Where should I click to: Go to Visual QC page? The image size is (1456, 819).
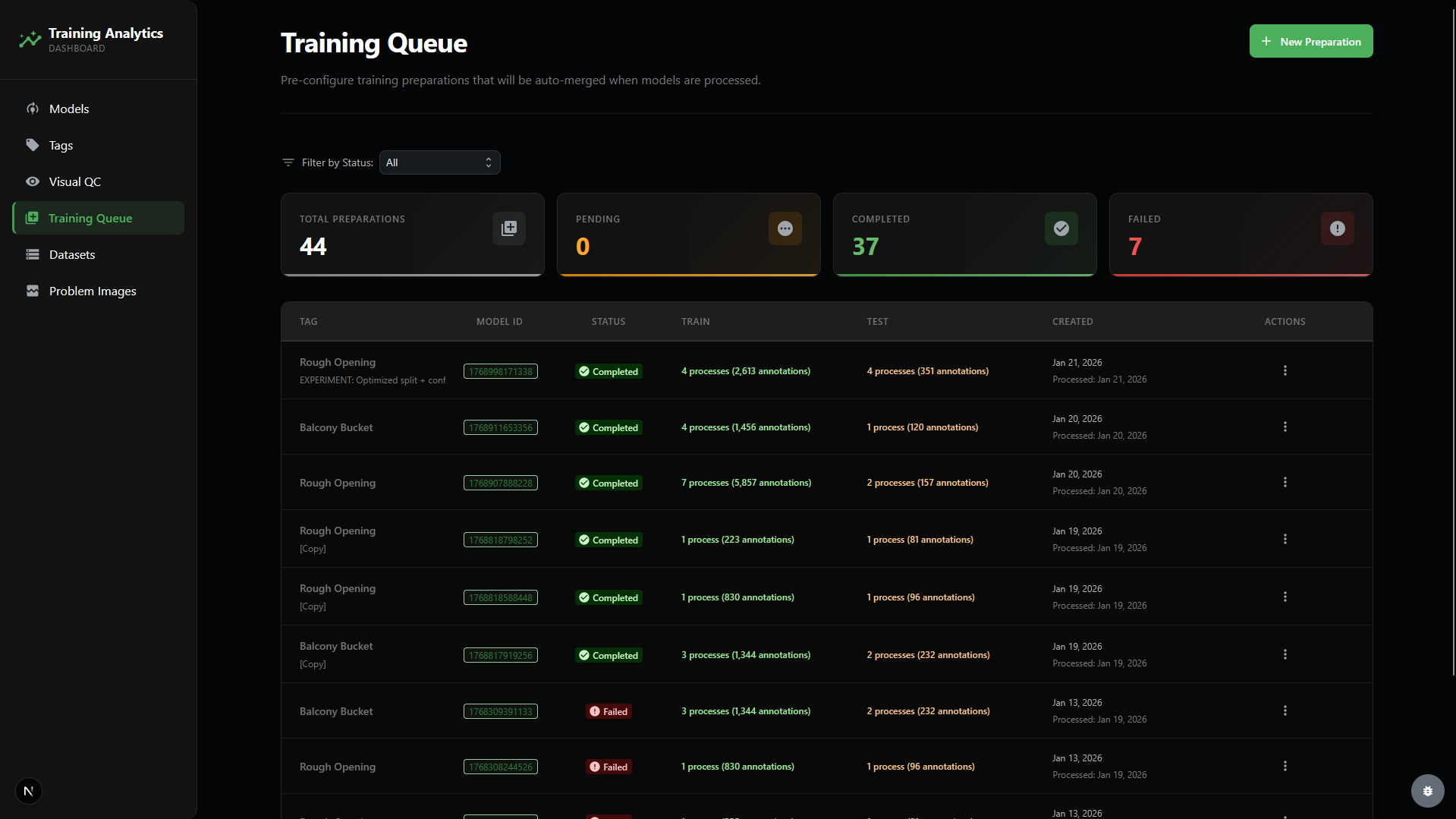pyautogui.click(x=99, y=181)
